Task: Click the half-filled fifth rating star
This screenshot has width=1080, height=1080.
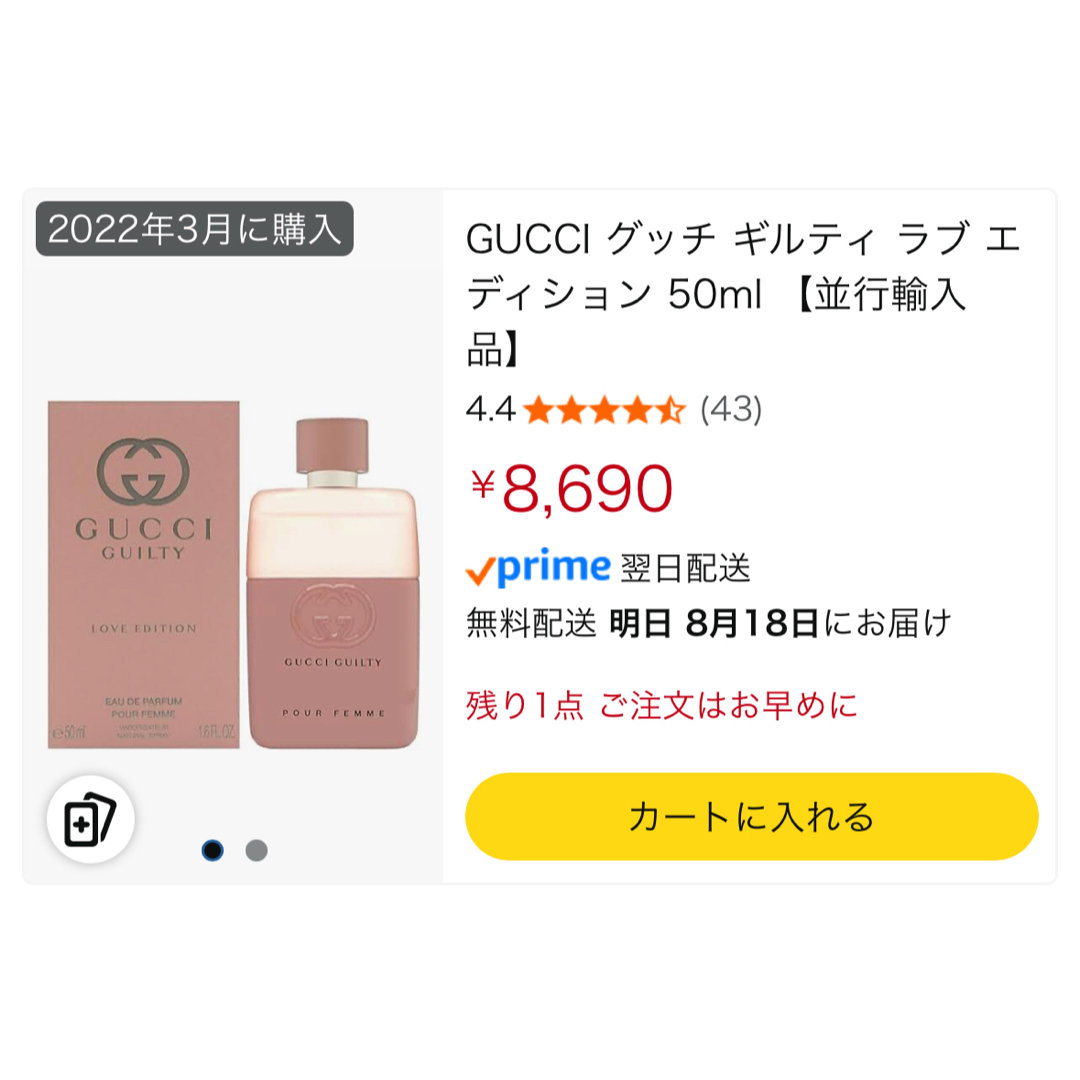Action: [670, 411]
